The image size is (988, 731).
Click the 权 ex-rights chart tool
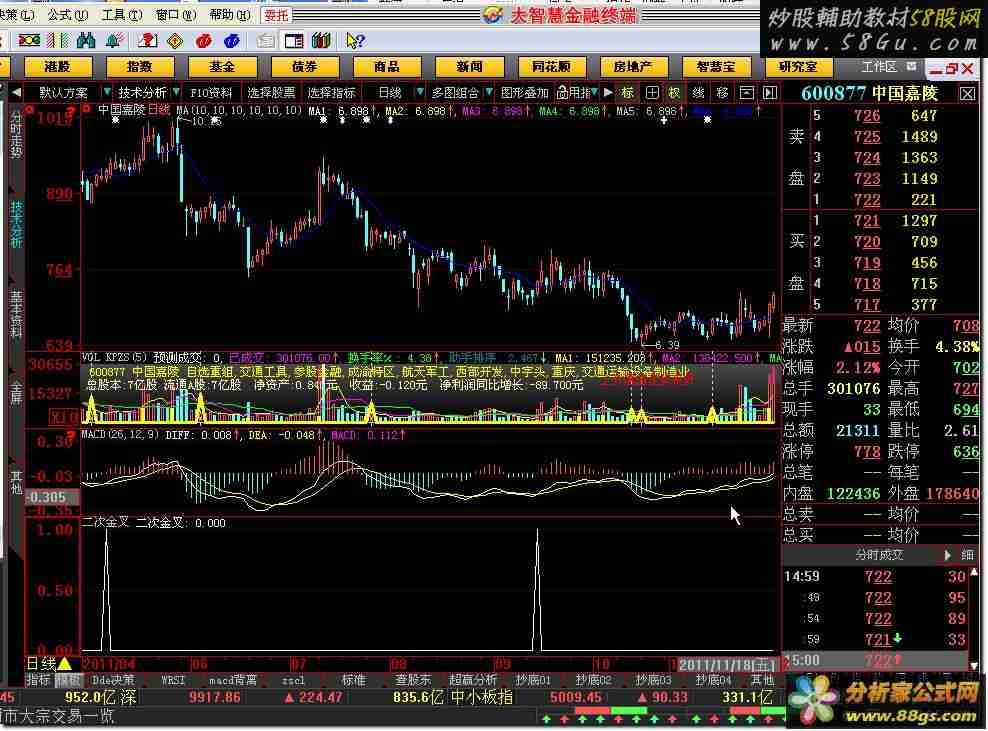pyautogui.click(x=675, y=93)
